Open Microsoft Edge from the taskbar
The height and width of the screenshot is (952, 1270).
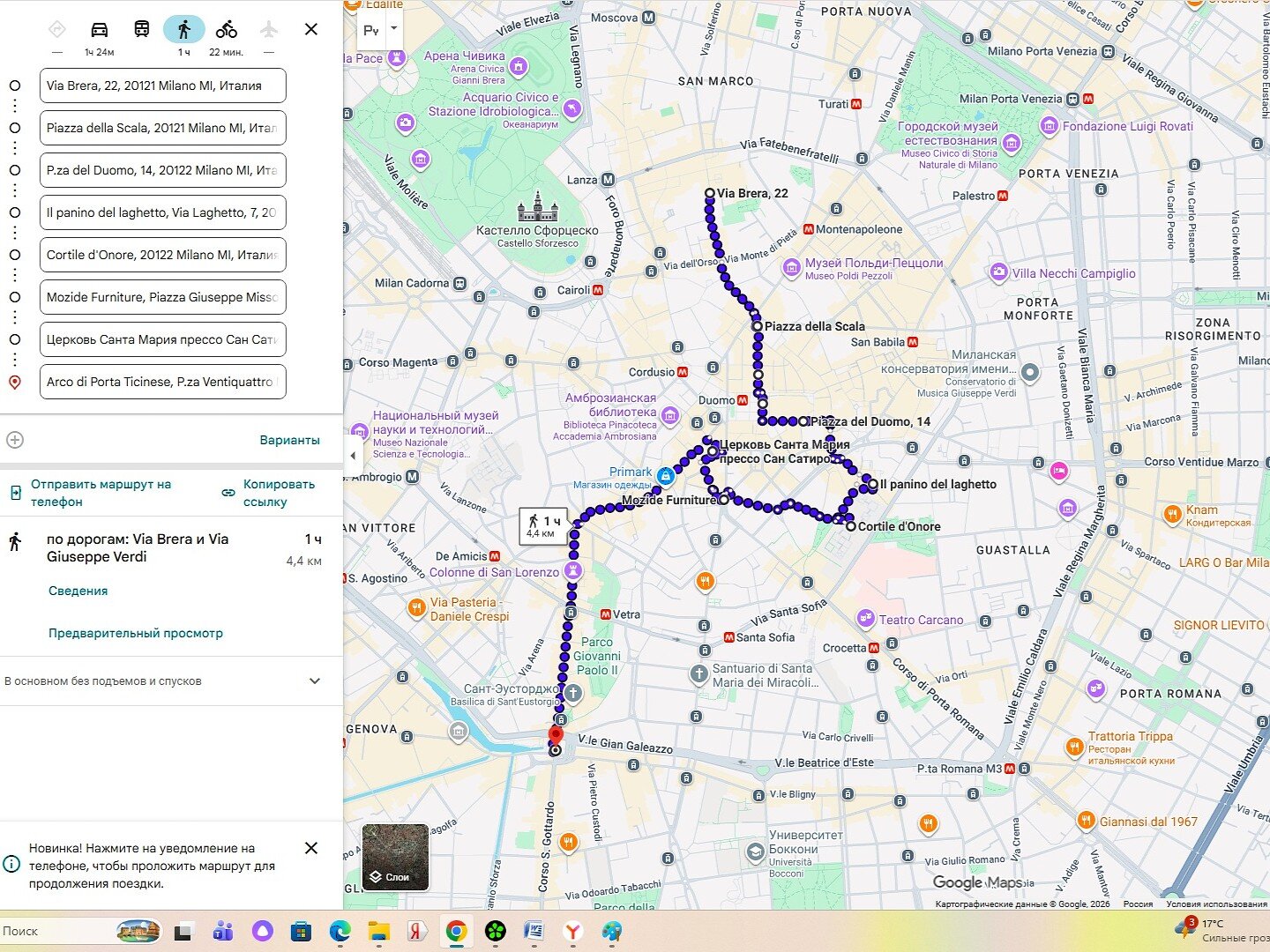(340, 931)
